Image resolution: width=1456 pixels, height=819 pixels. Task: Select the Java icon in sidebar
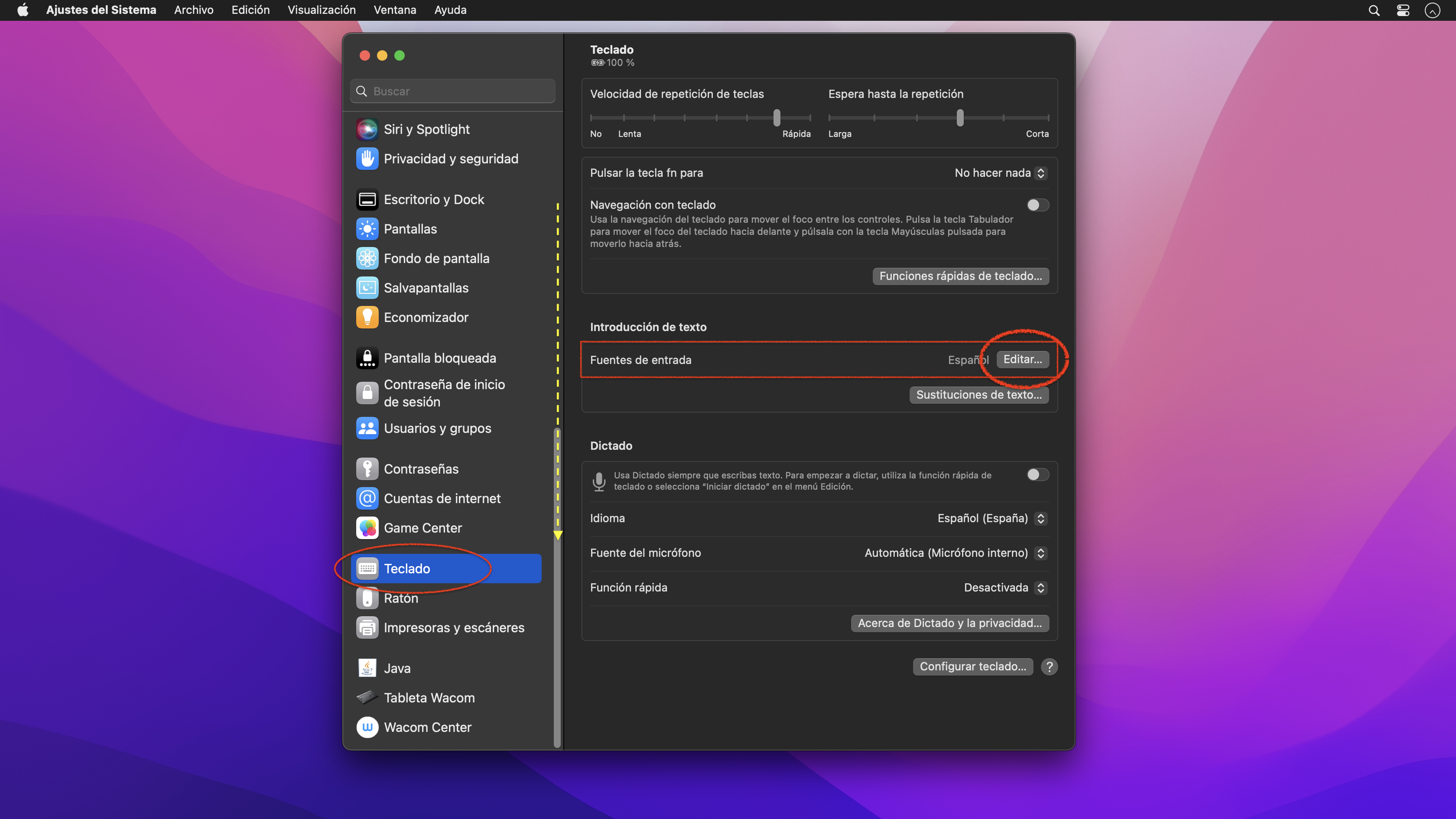[x=367, y=668]
